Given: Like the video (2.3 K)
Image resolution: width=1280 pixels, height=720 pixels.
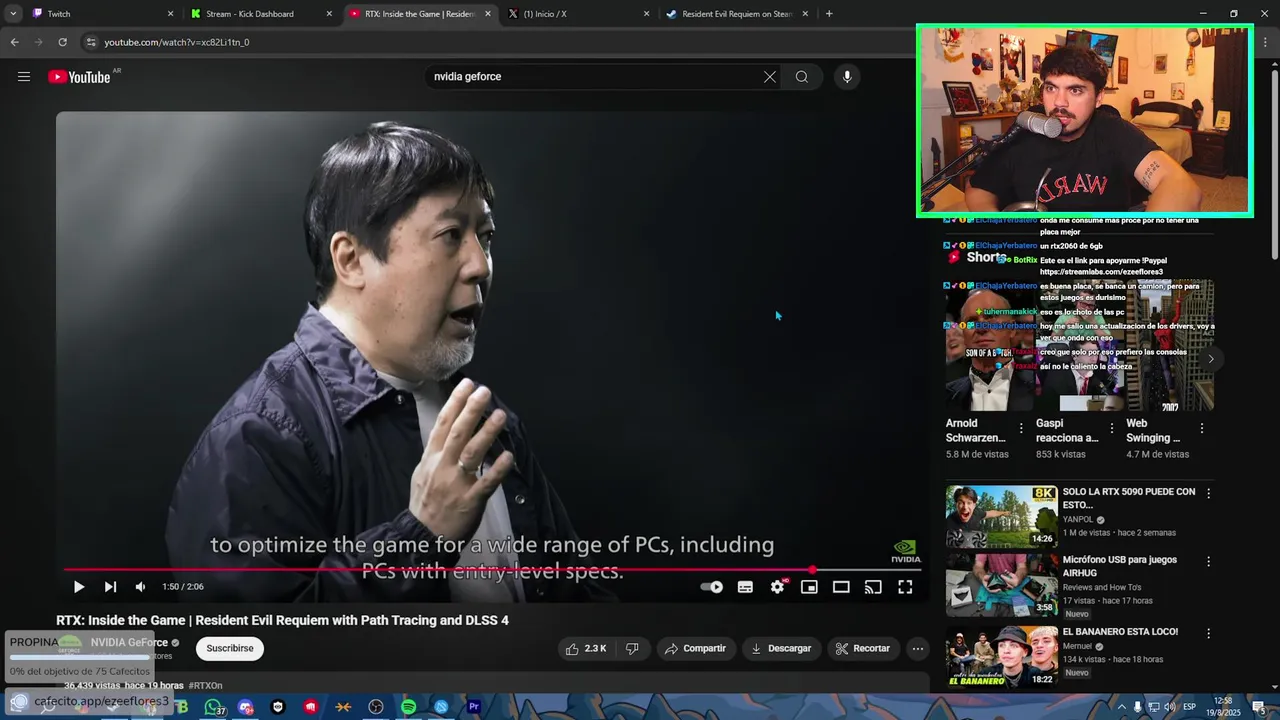Looking at the screenshot, I should 585,649.
